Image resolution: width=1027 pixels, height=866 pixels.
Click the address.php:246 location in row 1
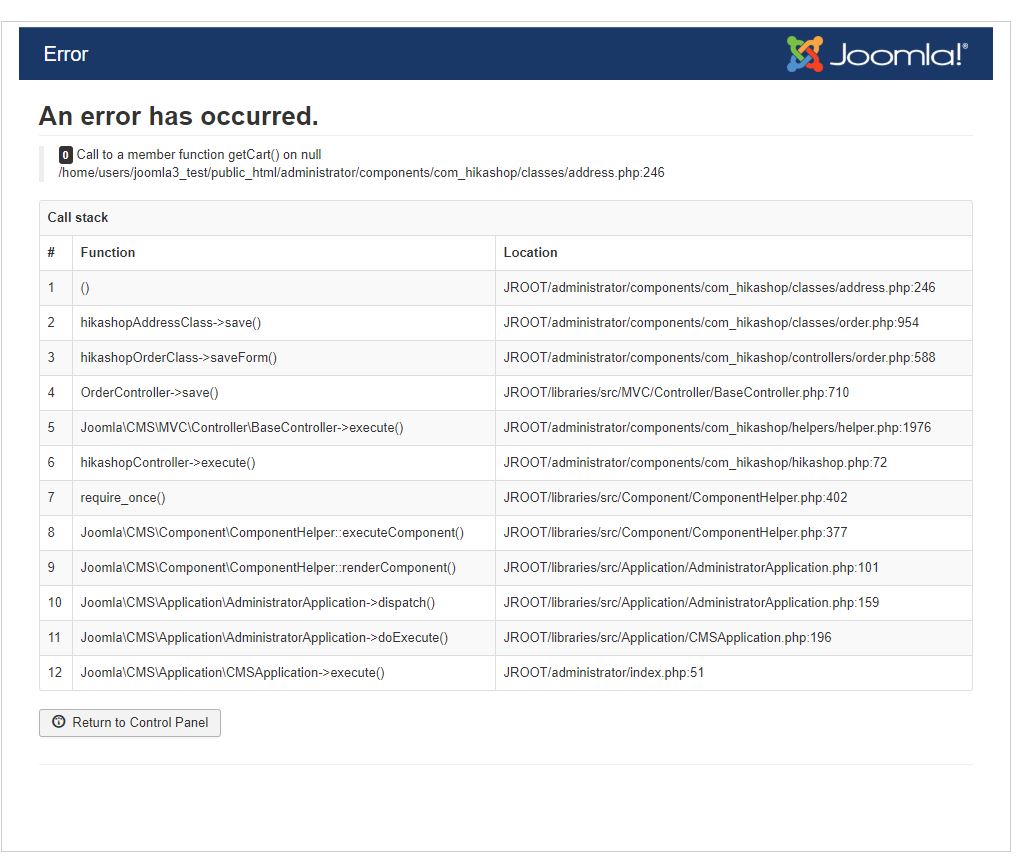[719, 287]
